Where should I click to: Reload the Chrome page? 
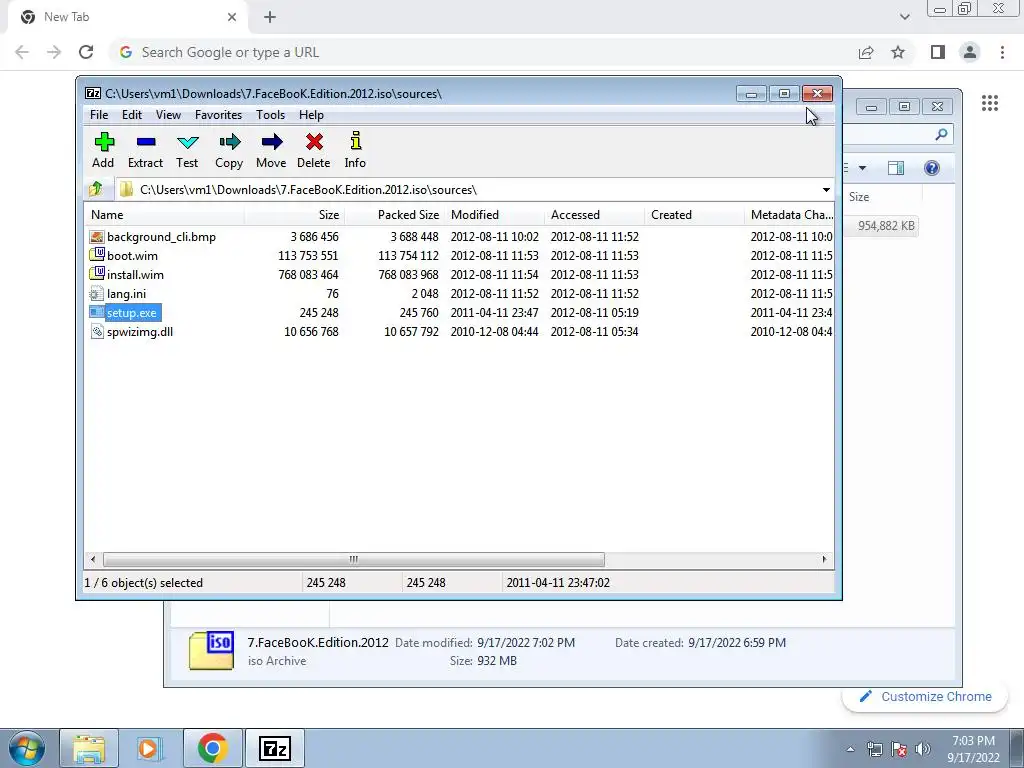pyautogui.click(x=86, y=52)
